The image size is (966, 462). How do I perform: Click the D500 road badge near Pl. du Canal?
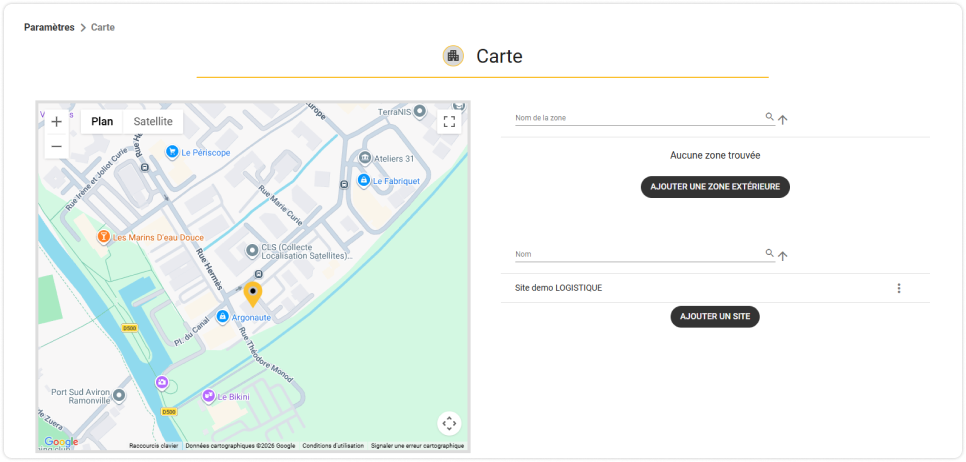(129, 328)
